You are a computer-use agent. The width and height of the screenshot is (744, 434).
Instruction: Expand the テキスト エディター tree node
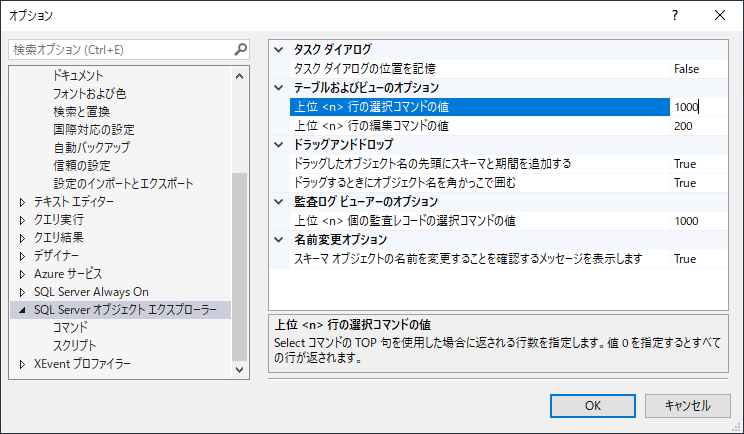coord(22,203)
